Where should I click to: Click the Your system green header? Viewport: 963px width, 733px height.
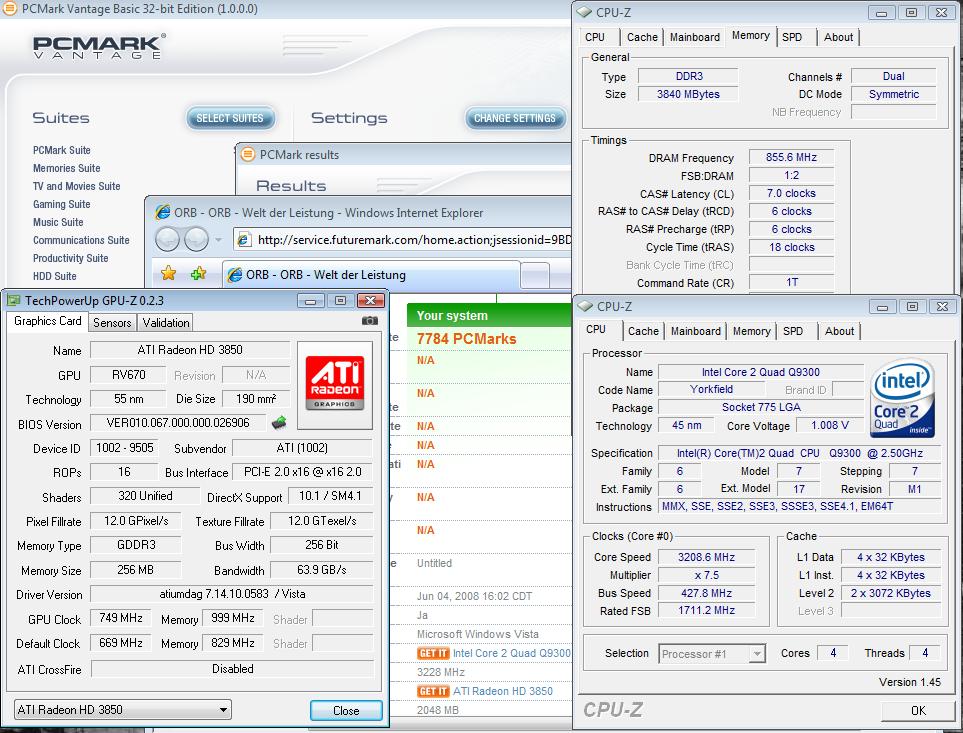[x=489, y=315]
